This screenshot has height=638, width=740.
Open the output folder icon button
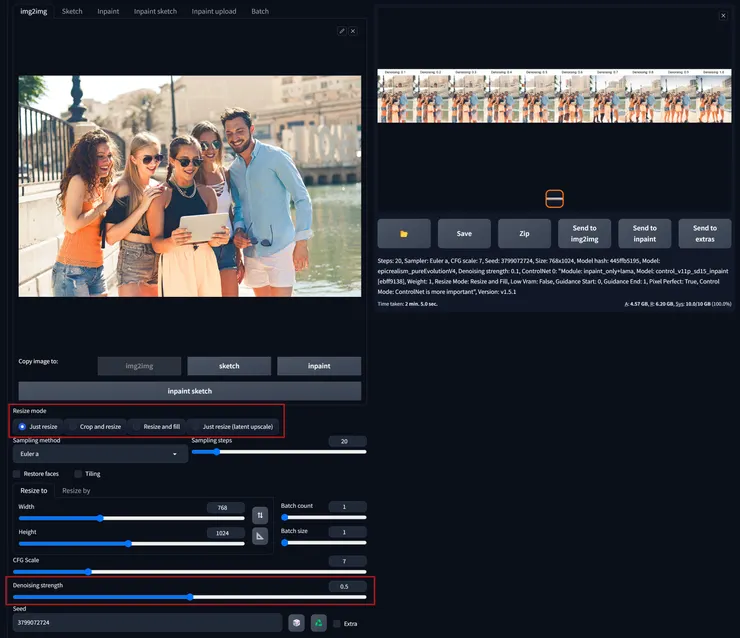tap(404, 233)
